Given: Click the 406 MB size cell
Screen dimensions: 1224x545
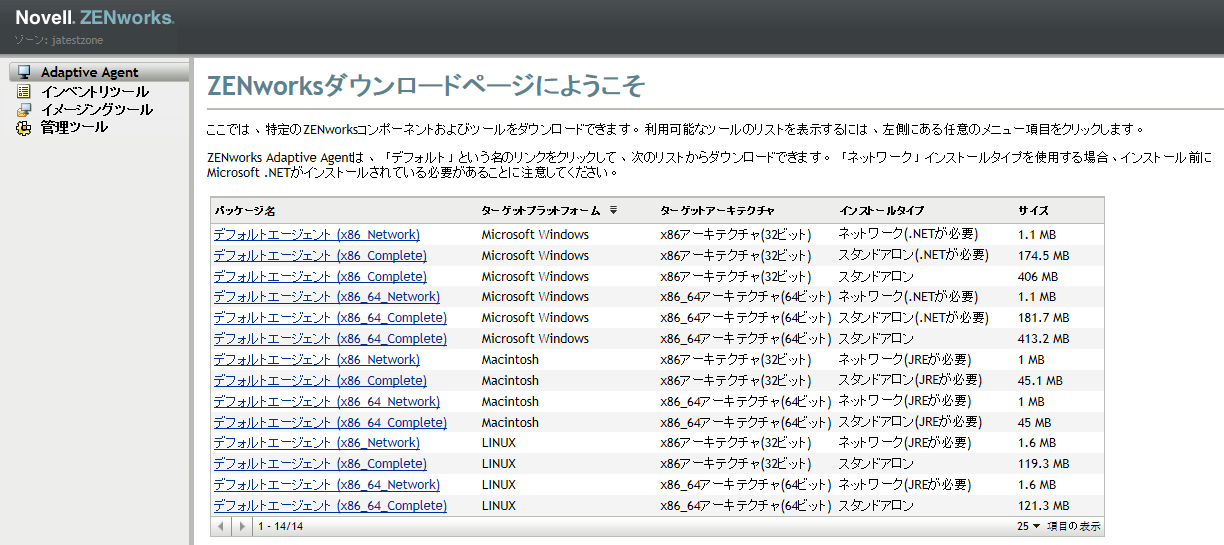Looking at the screenshot, I should point(1038,276).
